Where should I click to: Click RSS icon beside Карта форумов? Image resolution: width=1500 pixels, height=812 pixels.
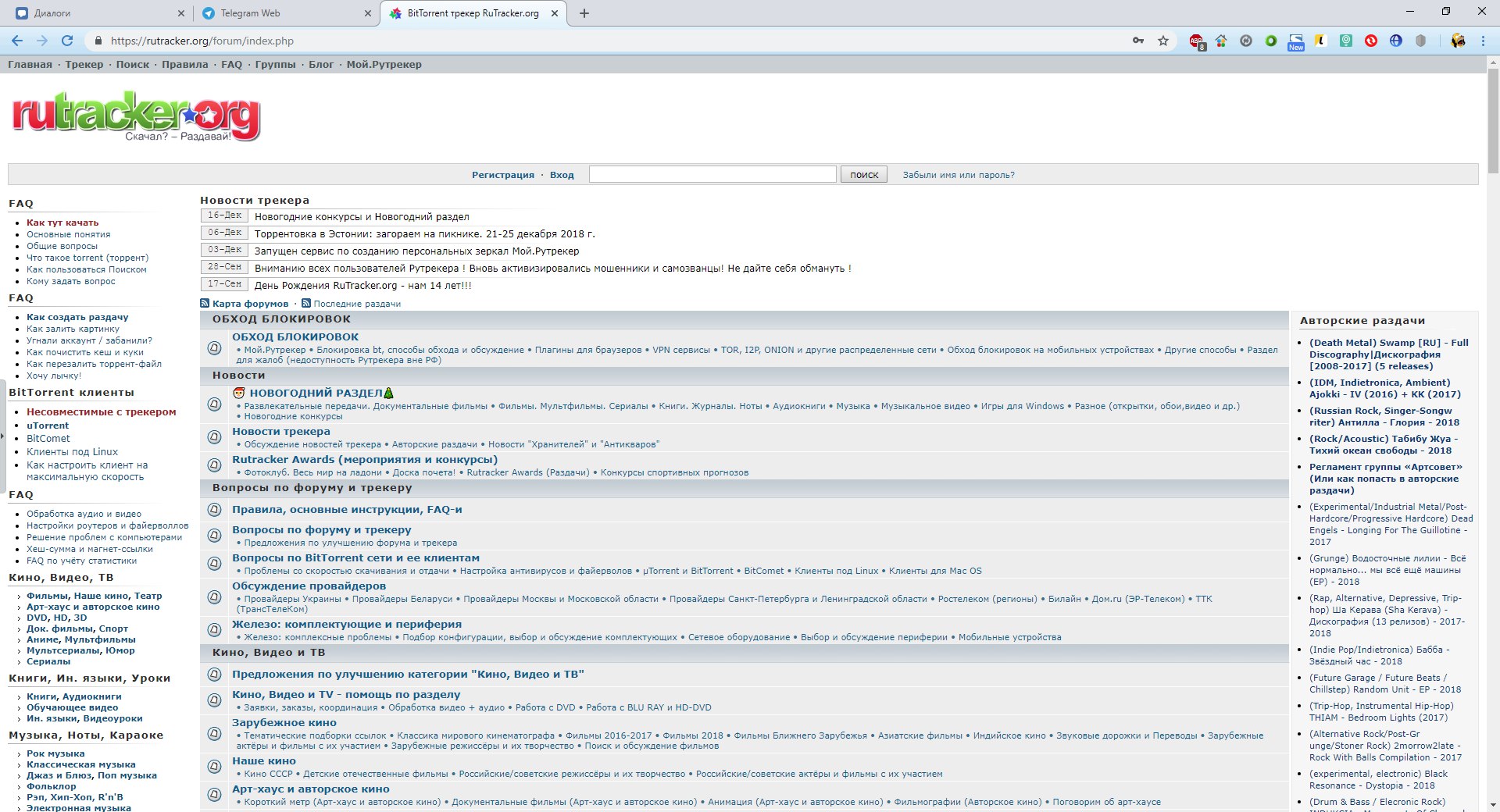click(x=205, y=303)
